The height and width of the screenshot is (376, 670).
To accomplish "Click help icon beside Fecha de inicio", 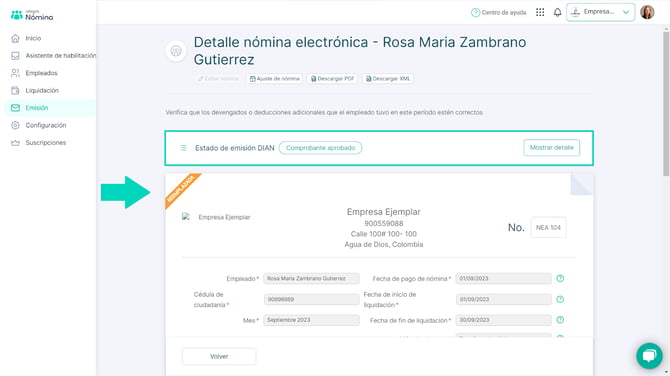I will [x=560, y=299].
